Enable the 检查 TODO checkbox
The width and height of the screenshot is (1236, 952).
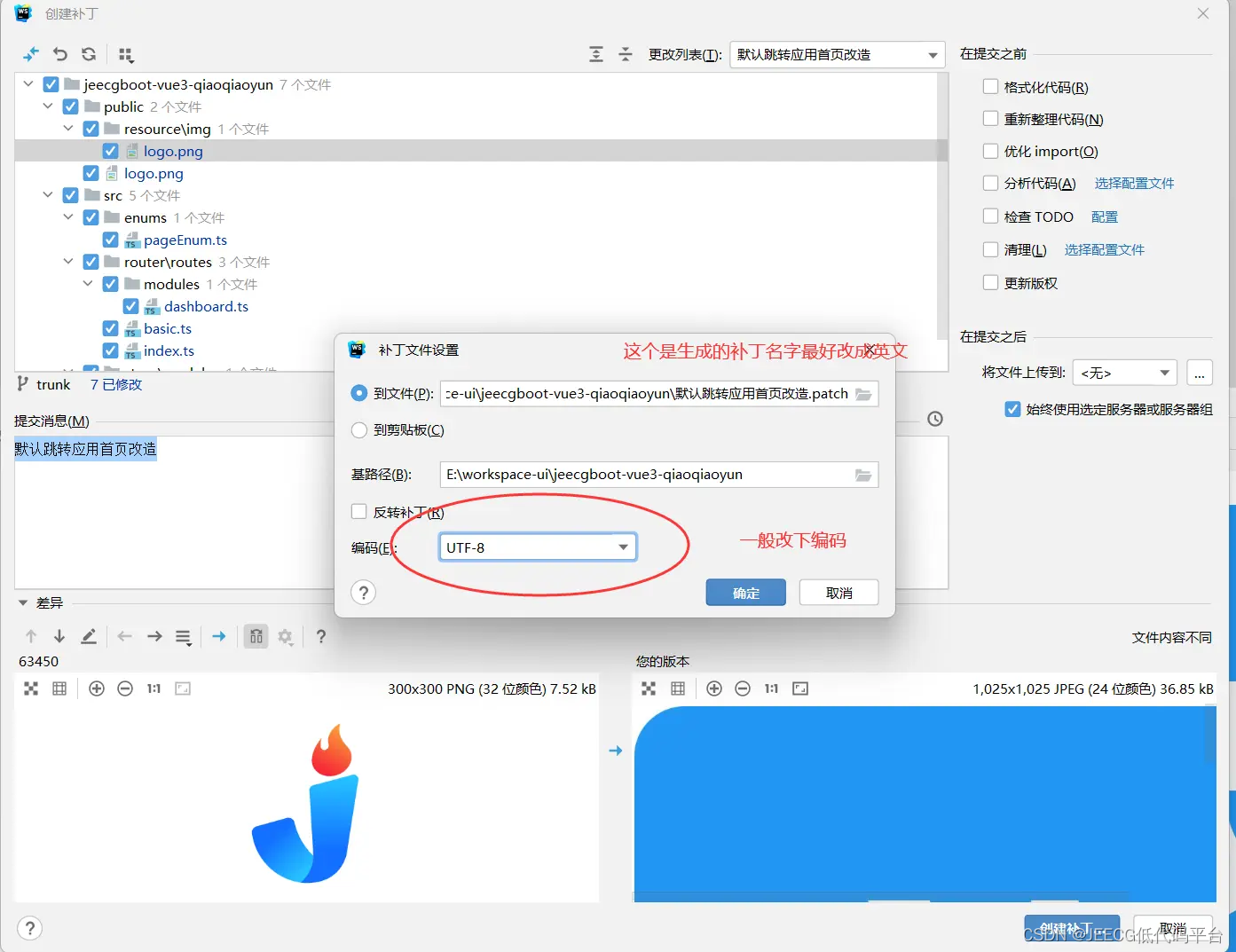(x=990, y=216)
